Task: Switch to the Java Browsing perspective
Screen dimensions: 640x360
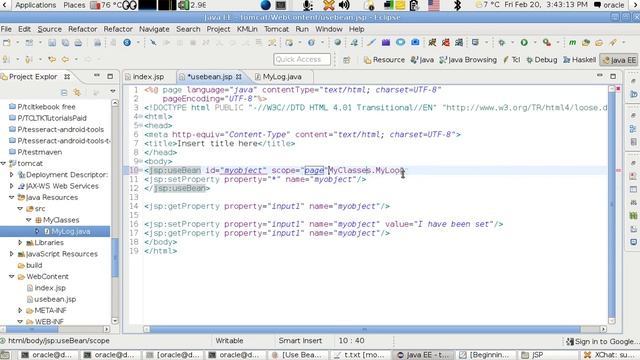Action: (x=468, y=60)
